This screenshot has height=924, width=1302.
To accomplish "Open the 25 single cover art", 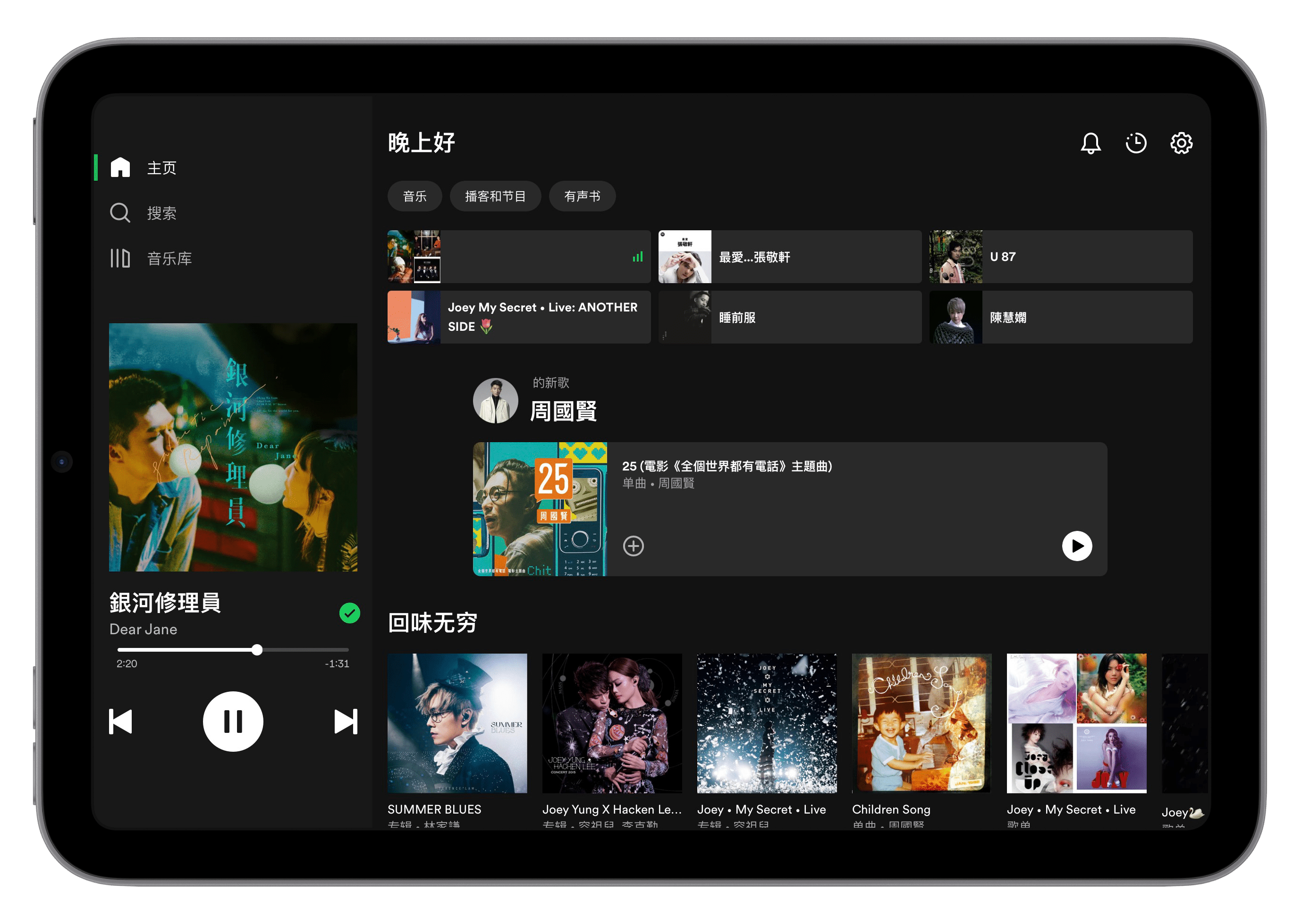I will coord(540,509).
